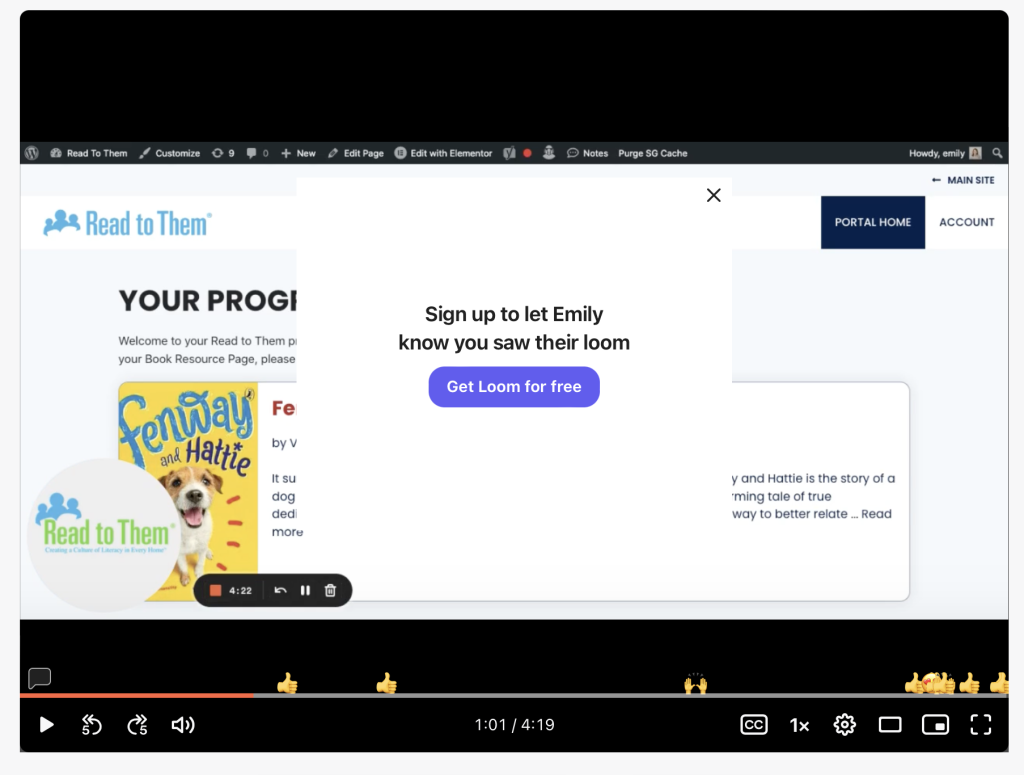This screenshot has width=1024, height=775.
Task: Click Purge SG Cache
Action: click(652, 153)
